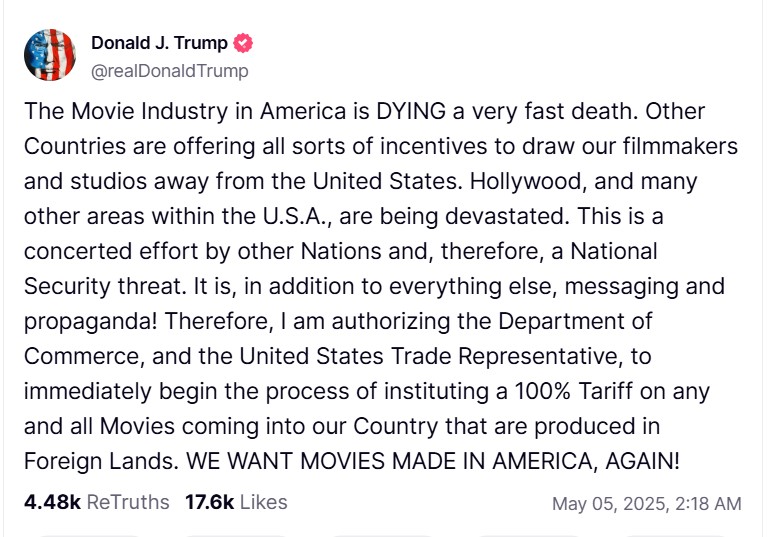Click the May 05, 2025 timestamp
This screenshot has height=537, width=770.
coord(646,503)
